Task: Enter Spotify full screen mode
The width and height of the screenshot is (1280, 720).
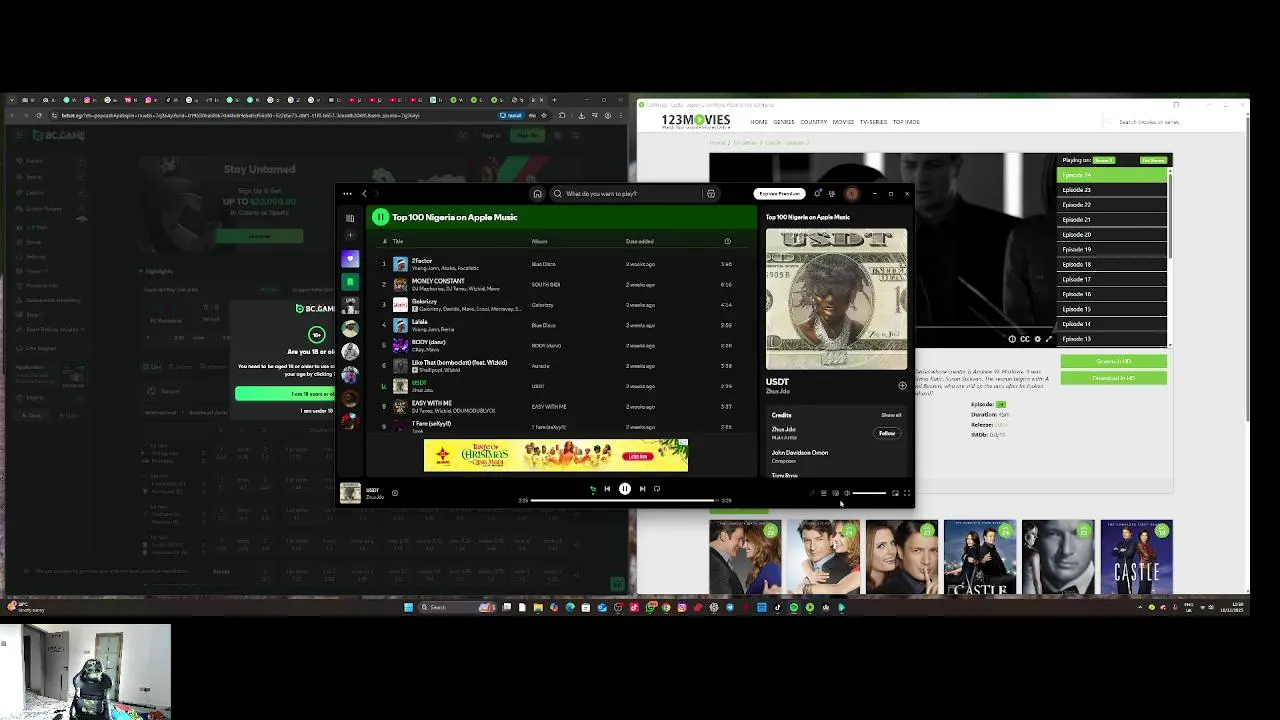Action: tap(907, 493)
